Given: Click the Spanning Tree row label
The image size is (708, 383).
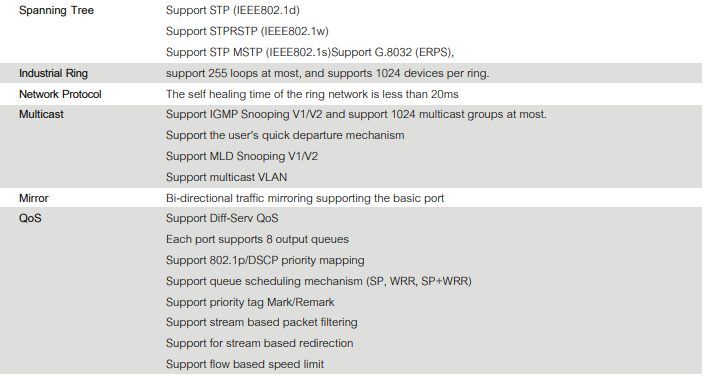Looking at the screenshot, I should 56,10.
